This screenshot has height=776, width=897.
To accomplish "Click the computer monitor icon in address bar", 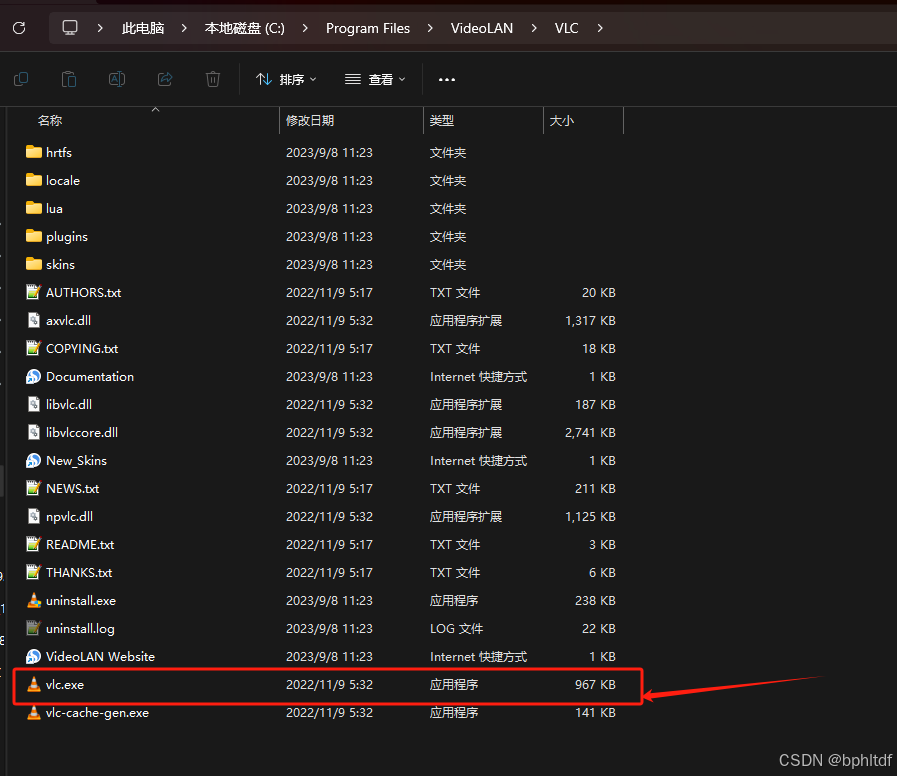I will point(70,28).
